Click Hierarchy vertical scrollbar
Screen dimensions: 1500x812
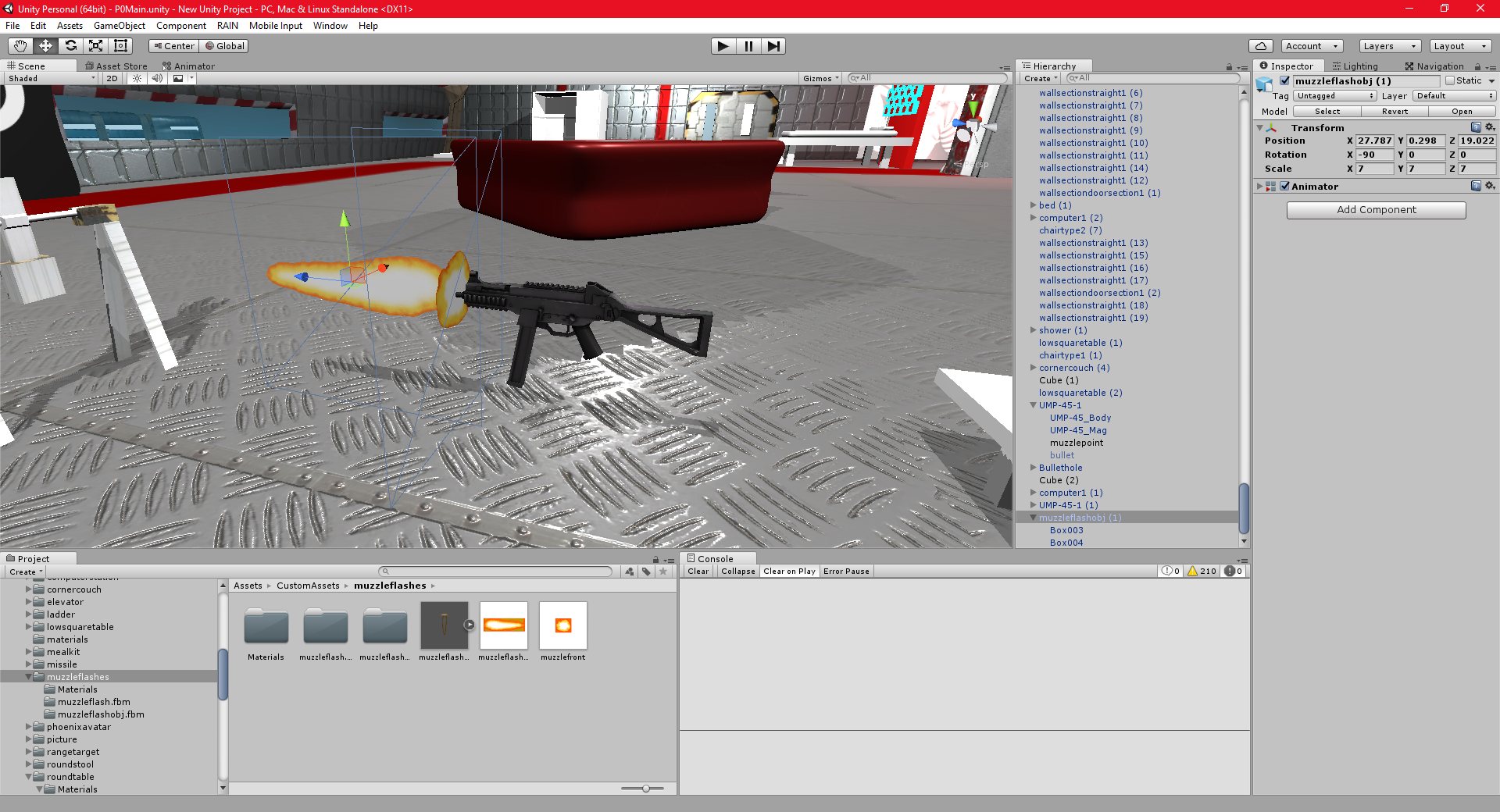click(x=1244, y=509)
